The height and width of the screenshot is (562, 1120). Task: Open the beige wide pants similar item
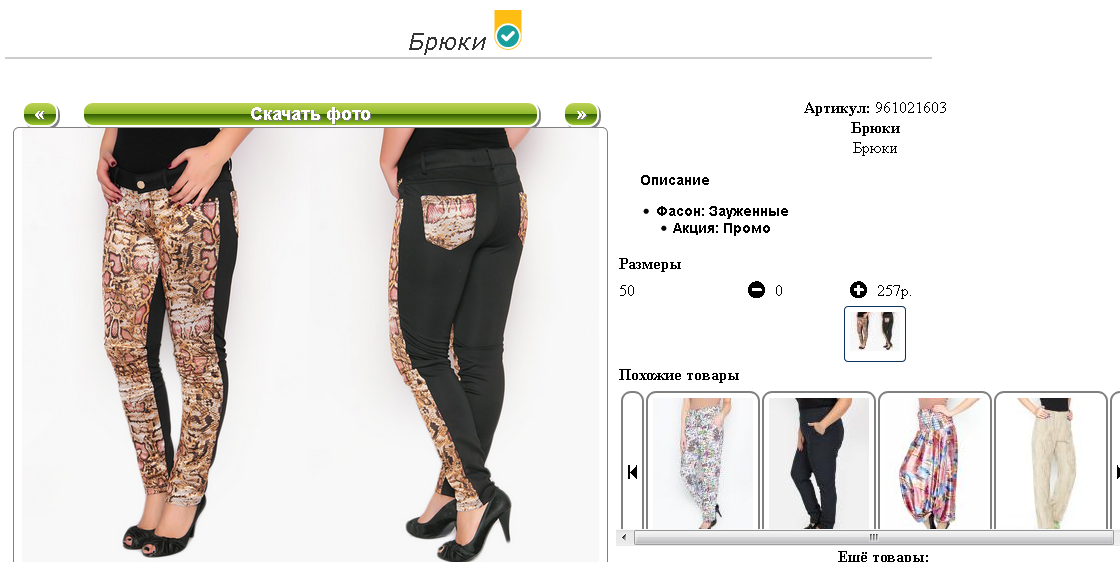tap(1051, 463)
